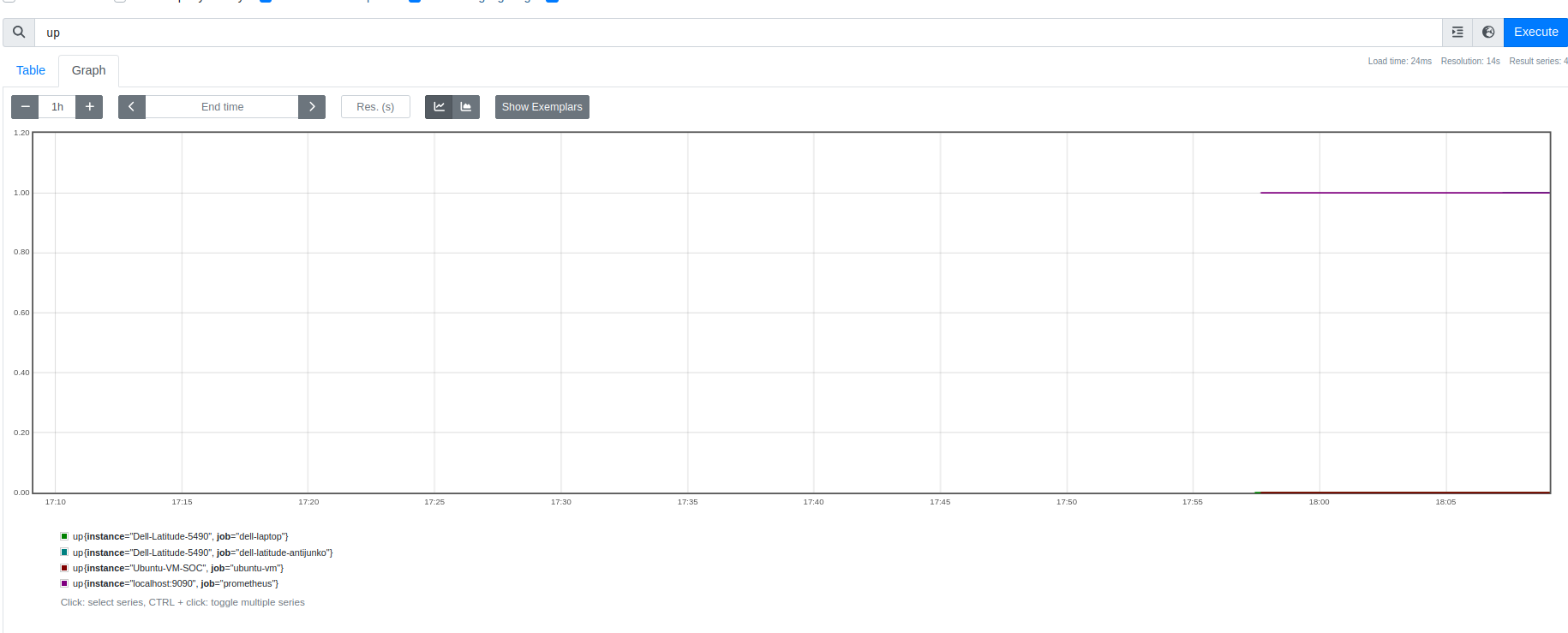Click the search magnifier icon beside the query
Screen dimensions: 1568x633
[x=19, y=33]
